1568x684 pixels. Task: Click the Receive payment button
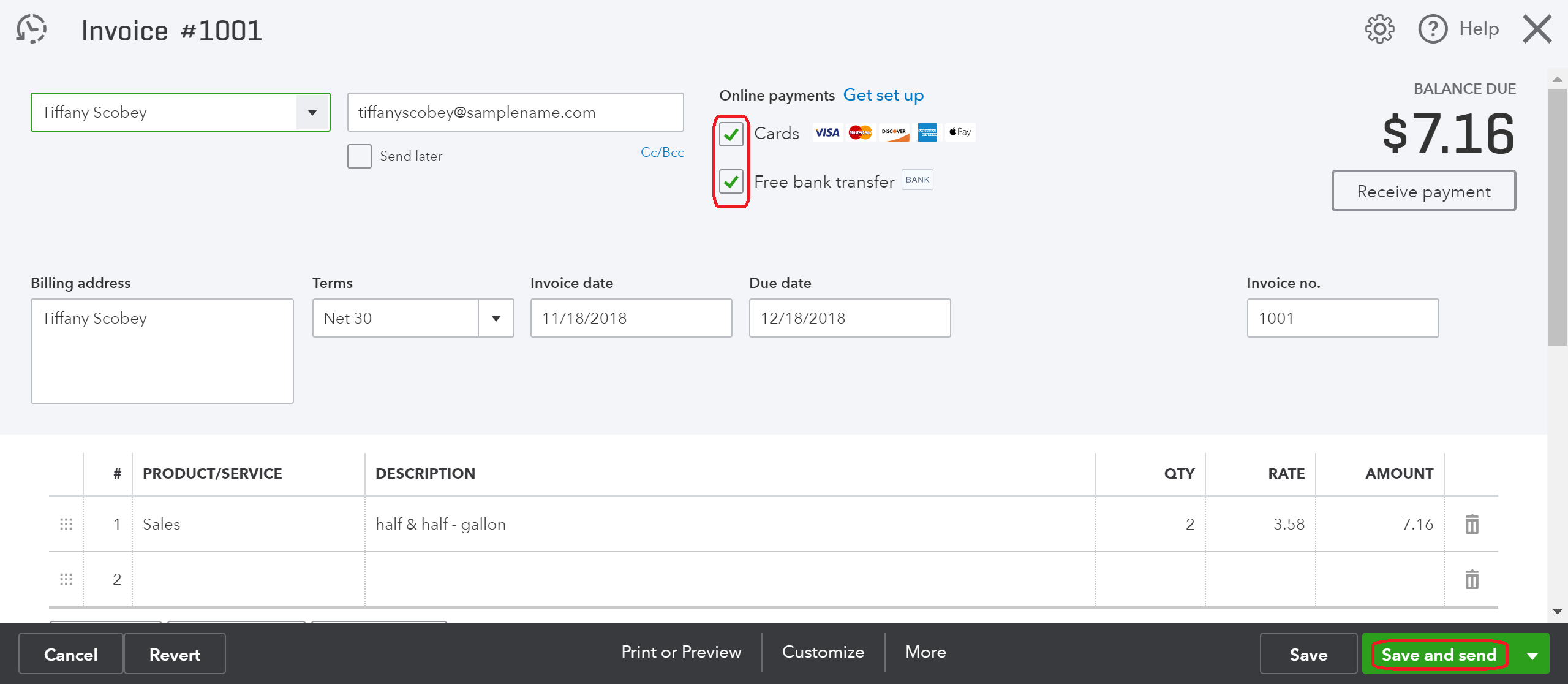click(x=1423, y=191)
